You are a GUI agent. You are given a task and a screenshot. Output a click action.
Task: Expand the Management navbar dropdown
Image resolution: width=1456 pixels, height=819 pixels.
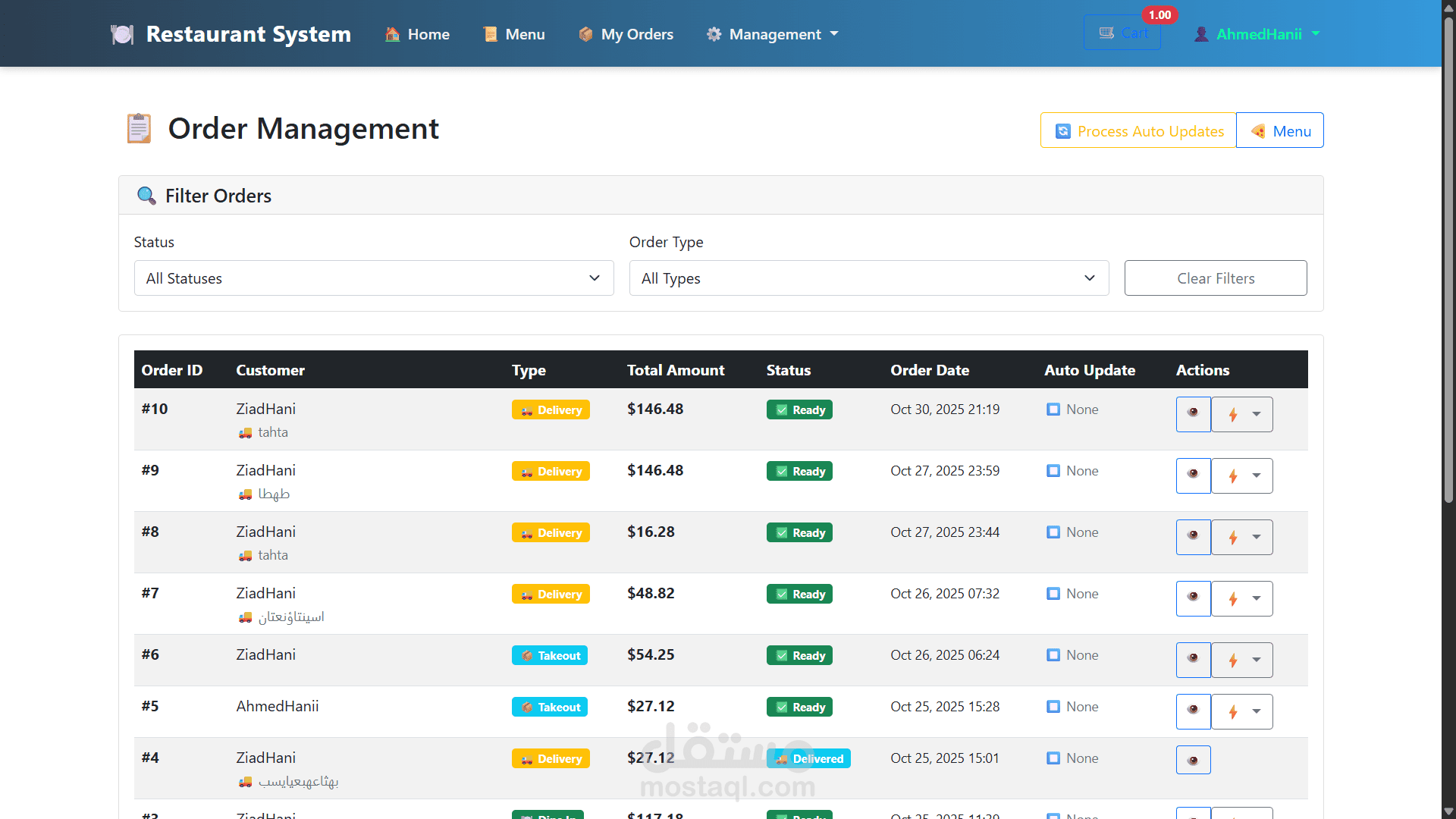773,34
